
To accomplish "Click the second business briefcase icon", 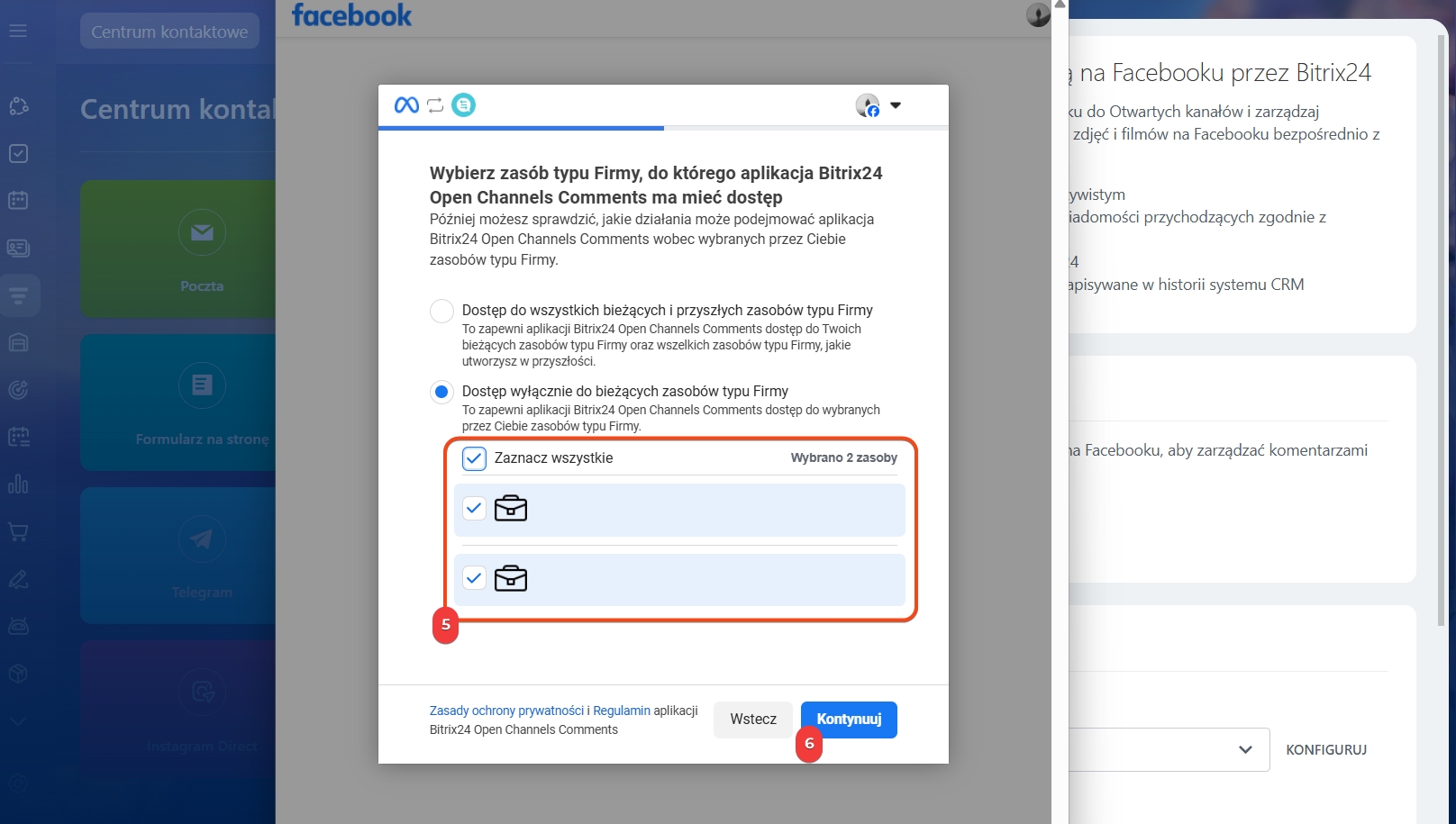I will tap(511, 578).
